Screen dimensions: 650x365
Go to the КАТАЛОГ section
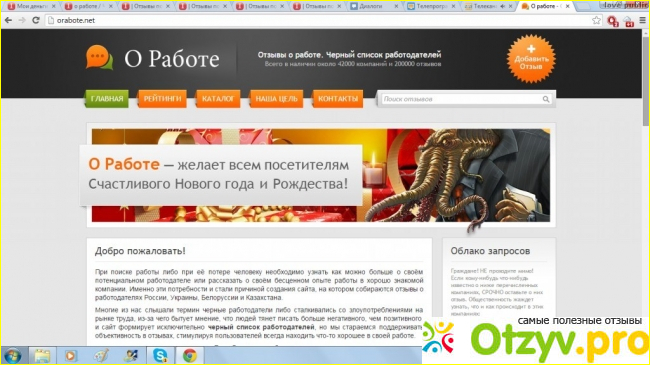(218, 99)
